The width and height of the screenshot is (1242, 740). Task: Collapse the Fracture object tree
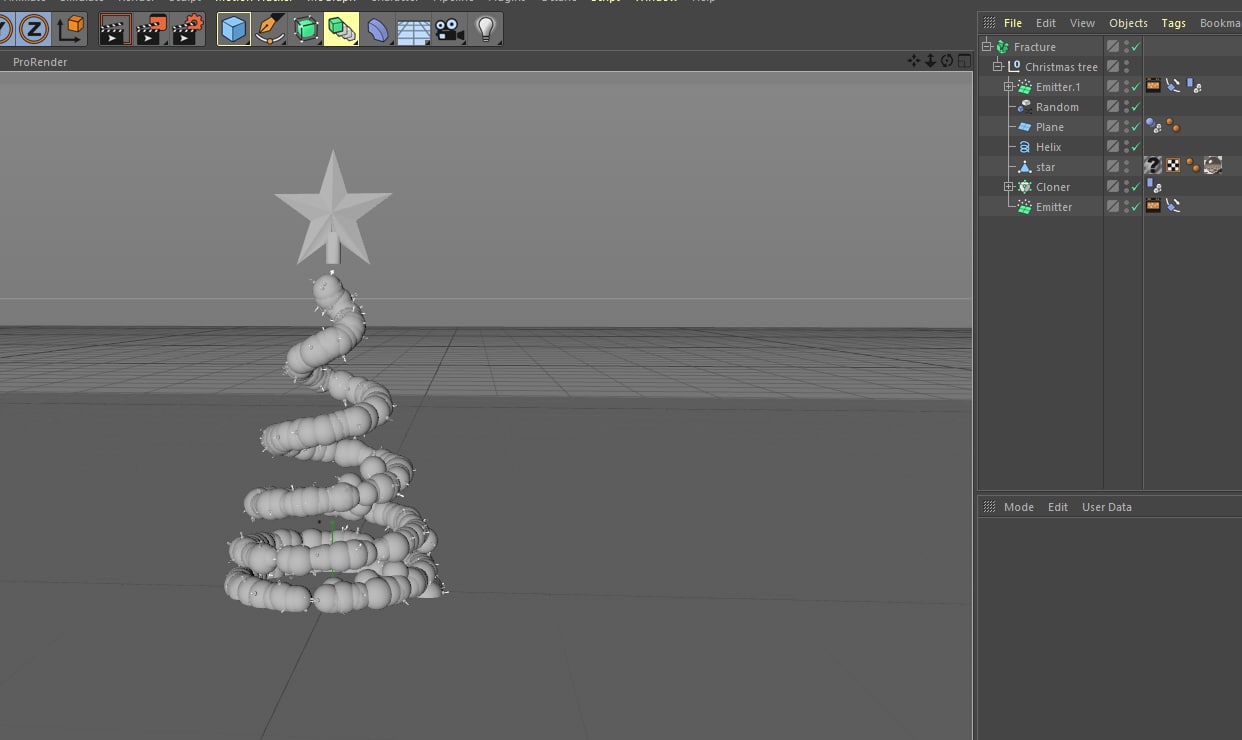pos(987,46)
